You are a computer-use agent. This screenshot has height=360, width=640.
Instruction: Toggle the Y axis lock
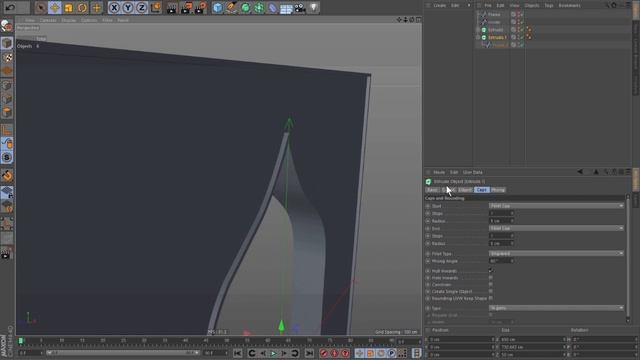[x=128, y=7]
